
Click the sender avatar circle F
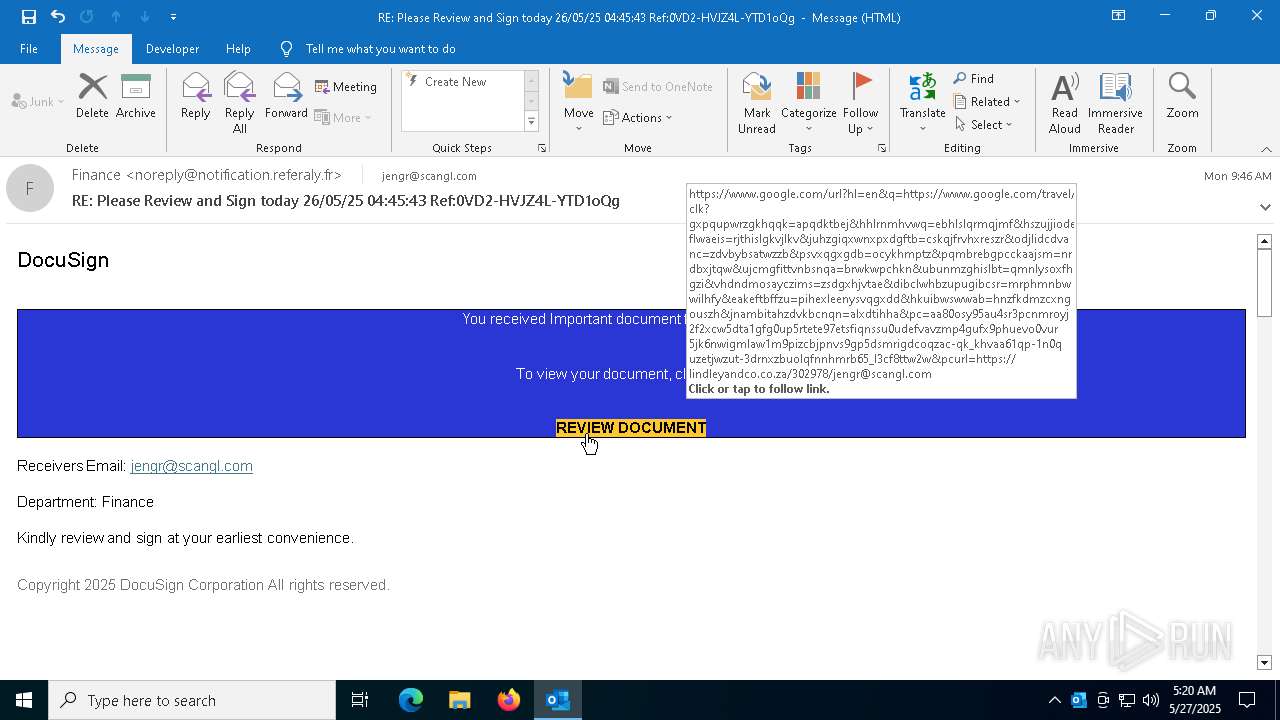pos(30,188)
